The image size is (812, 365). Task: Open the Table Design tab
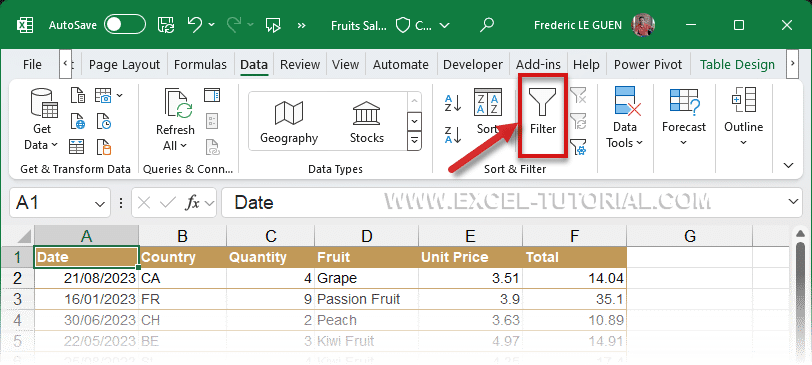737,65
